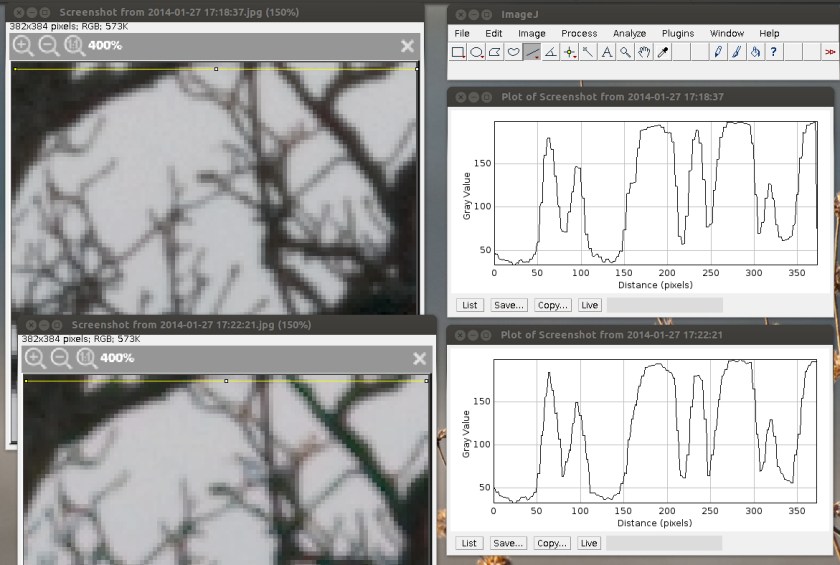Click Save... in the 17:22:21 plot

tap(508, 543)
